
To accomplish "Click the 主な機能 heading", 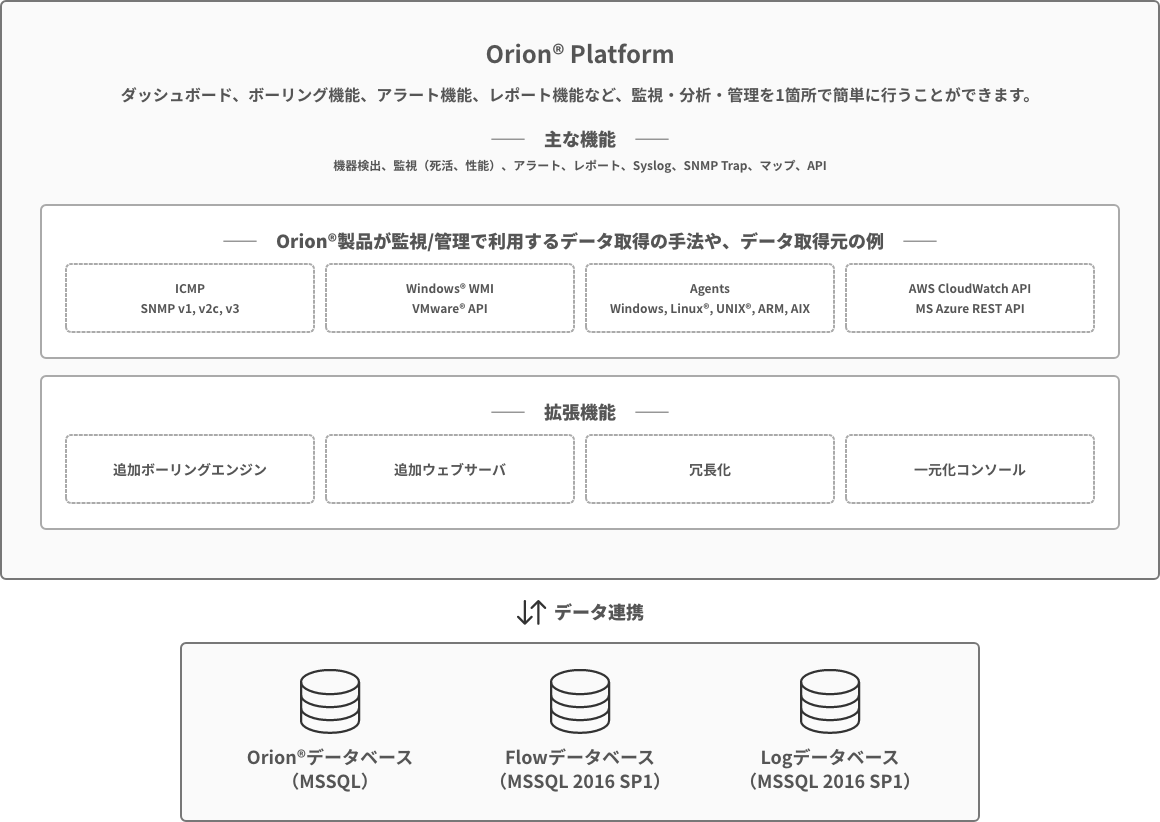I will click(x=580, y=139).
